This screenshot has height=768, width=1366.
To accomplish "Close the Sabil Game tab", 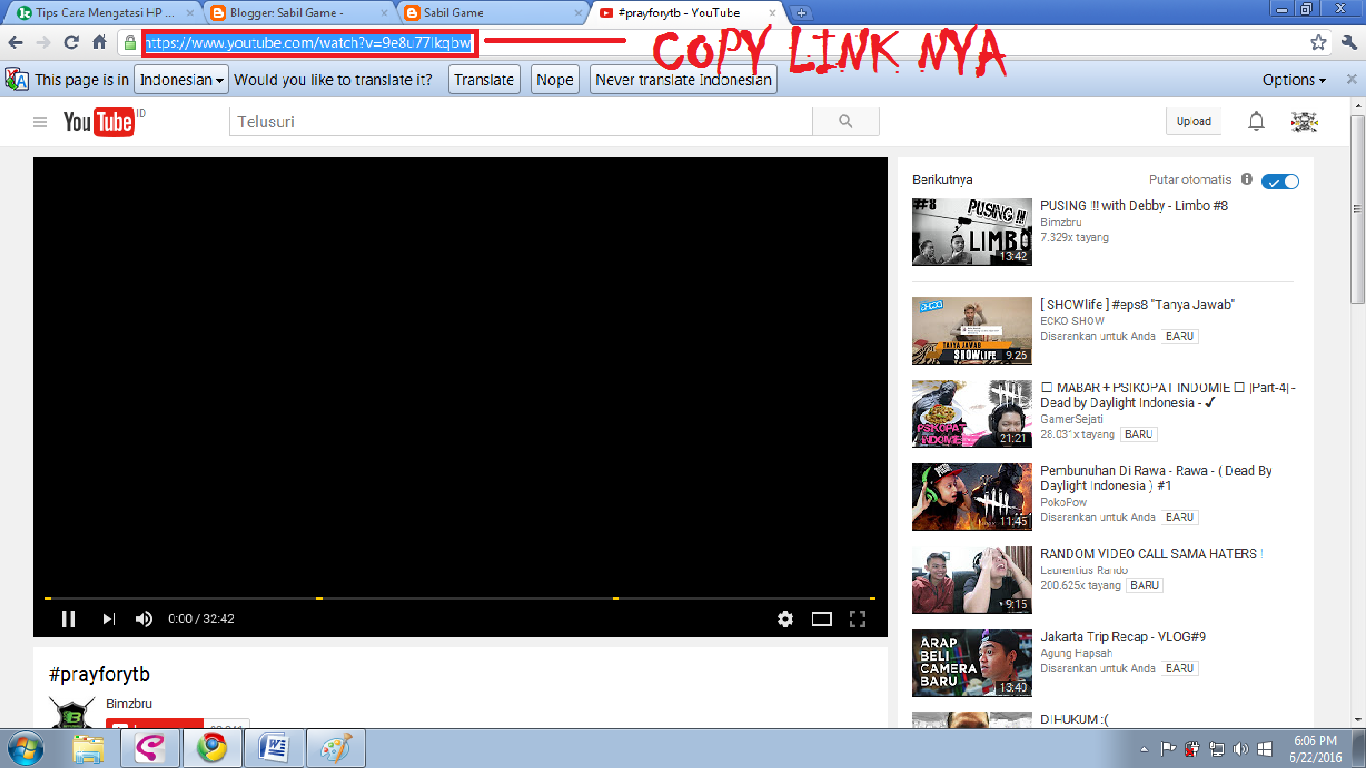I will (578, 13).
